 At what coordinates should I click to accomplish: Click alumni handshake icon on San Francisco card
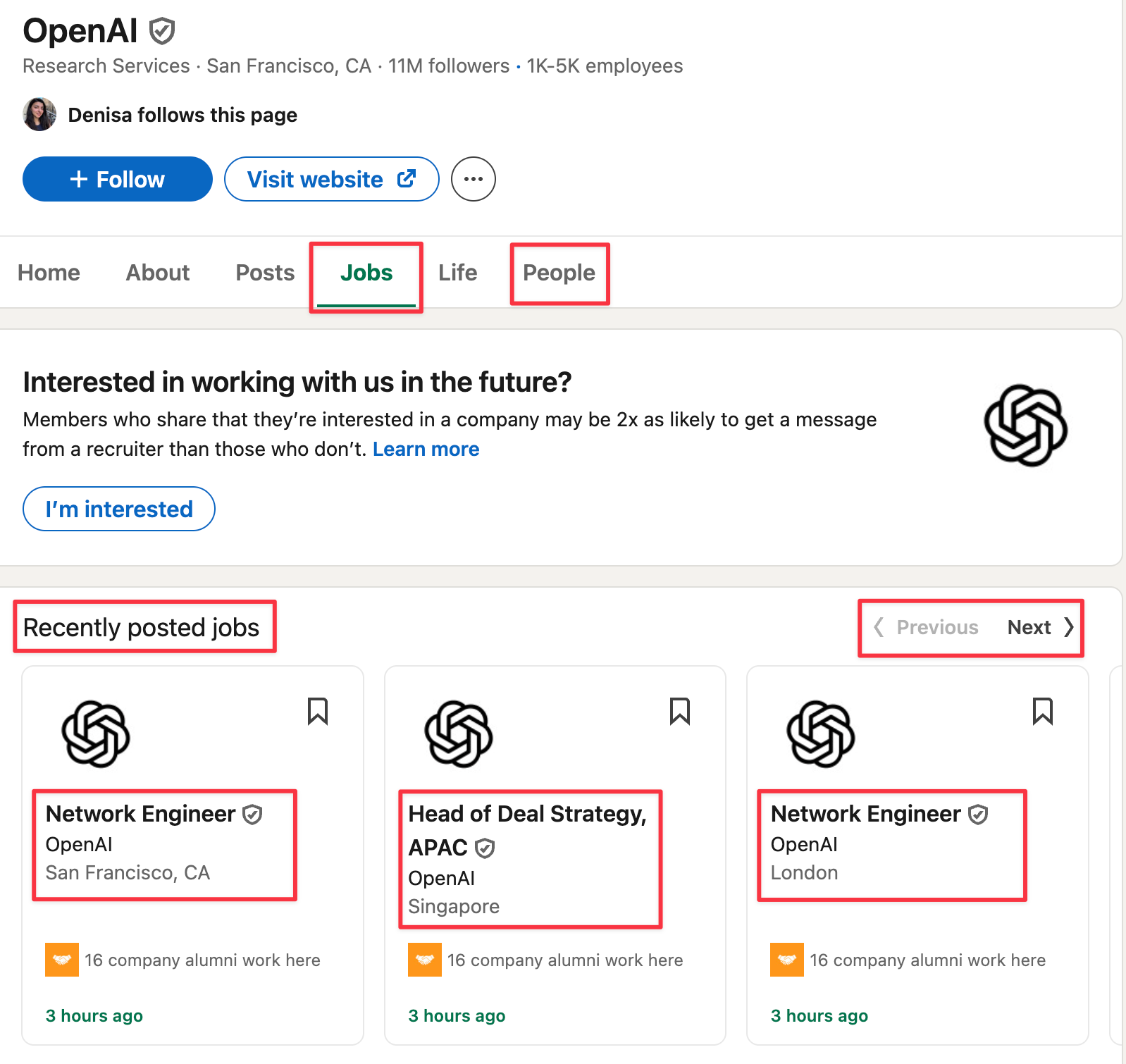pyautogui.click(x=62, y=960)
